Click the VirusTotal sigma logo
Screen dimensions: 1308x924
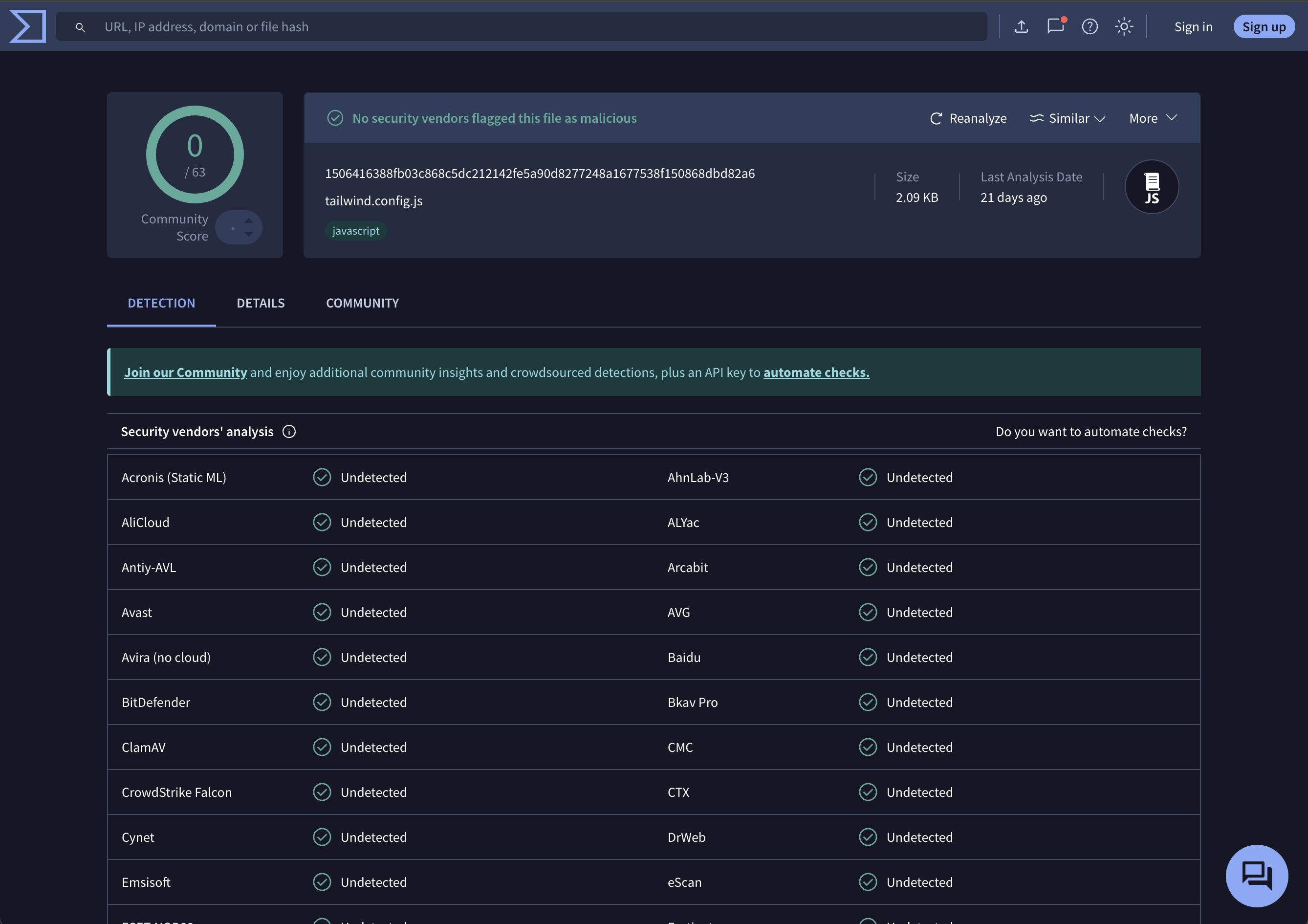tap(27, 26)
